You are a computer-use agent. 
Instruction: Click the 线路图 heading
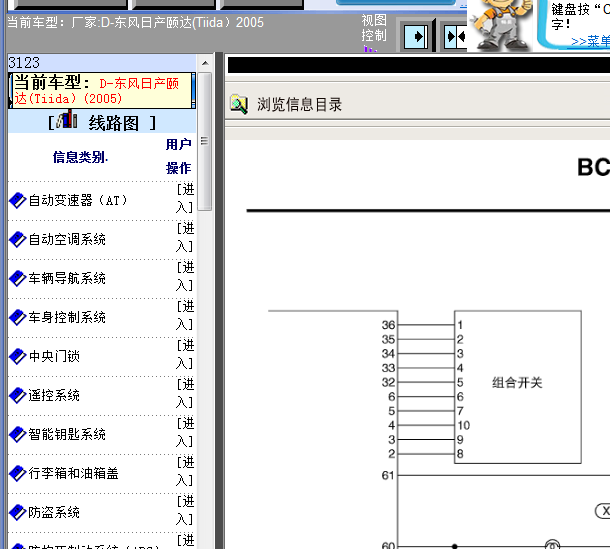tap(113, 123)
